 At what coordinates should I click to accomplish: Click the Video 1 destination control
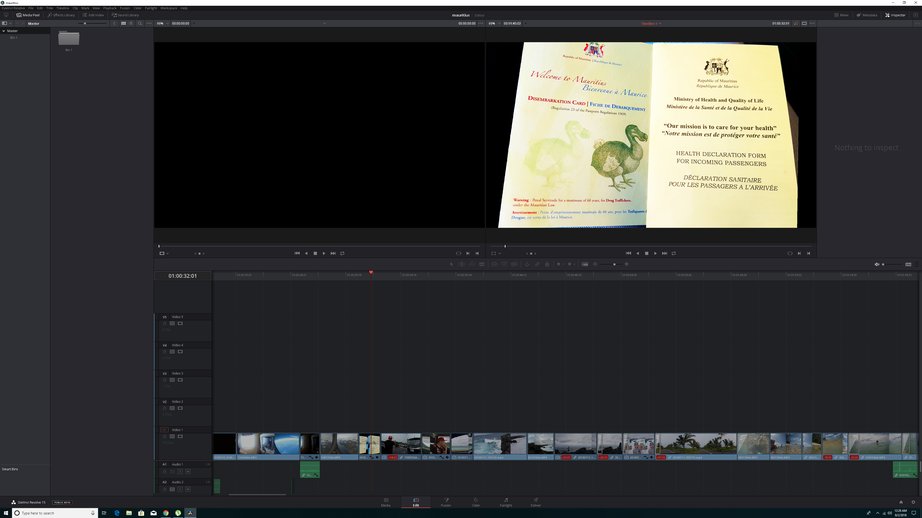[165, 430]
